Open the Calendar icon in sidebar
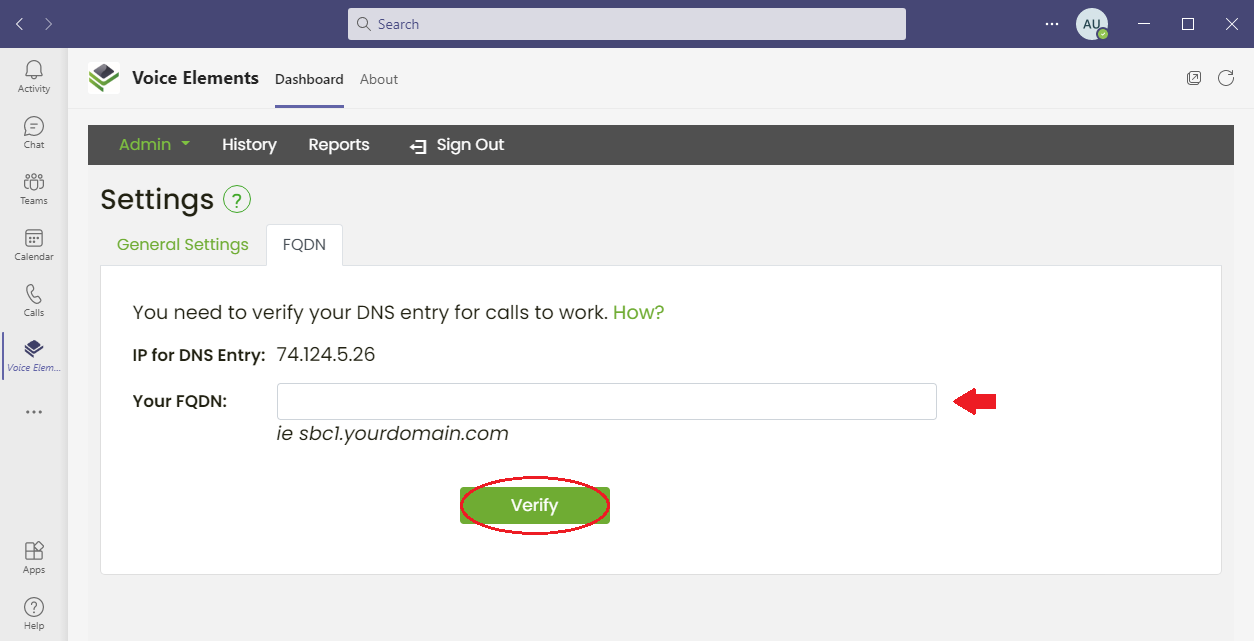 pos(34,238)
